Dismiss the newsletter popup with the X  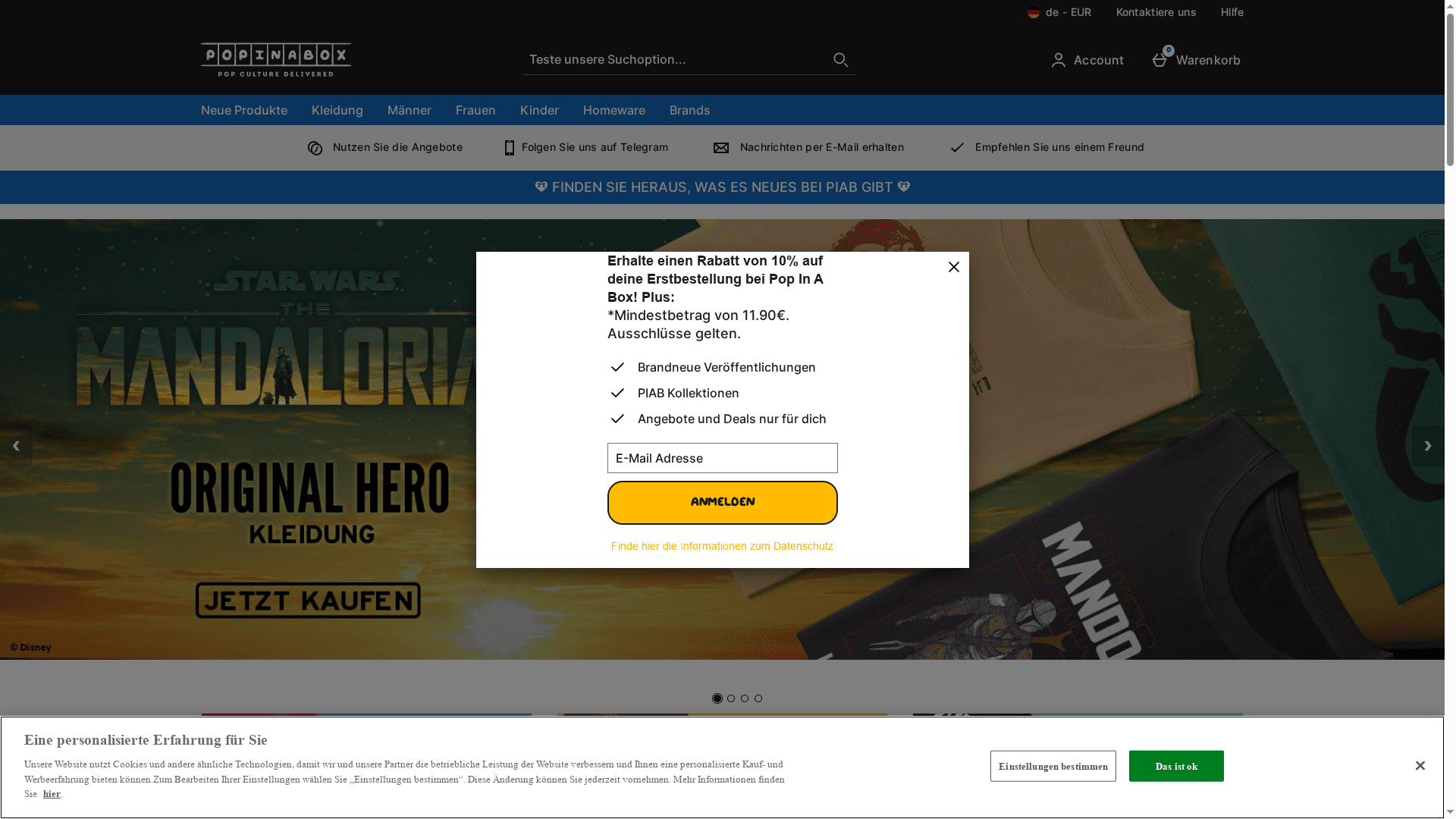953,267
